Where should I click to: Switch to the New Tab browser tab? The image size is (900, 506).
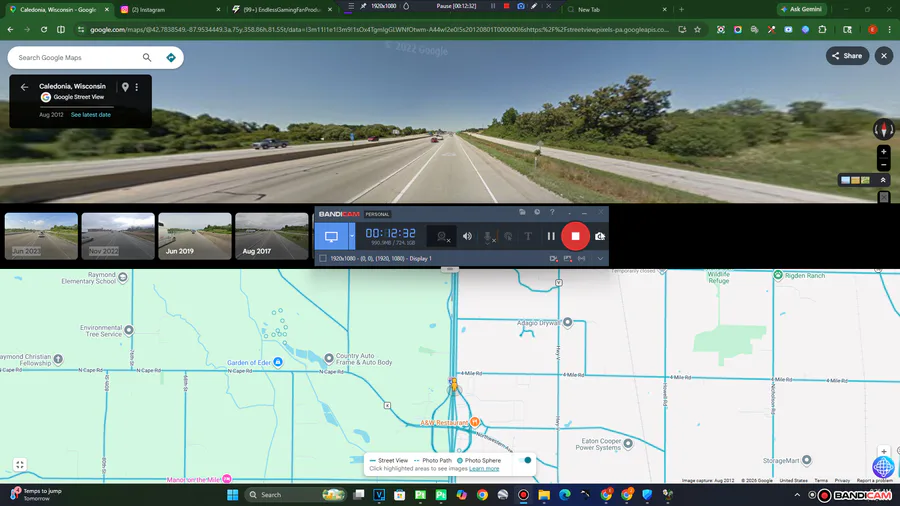(x=616, y=9)
